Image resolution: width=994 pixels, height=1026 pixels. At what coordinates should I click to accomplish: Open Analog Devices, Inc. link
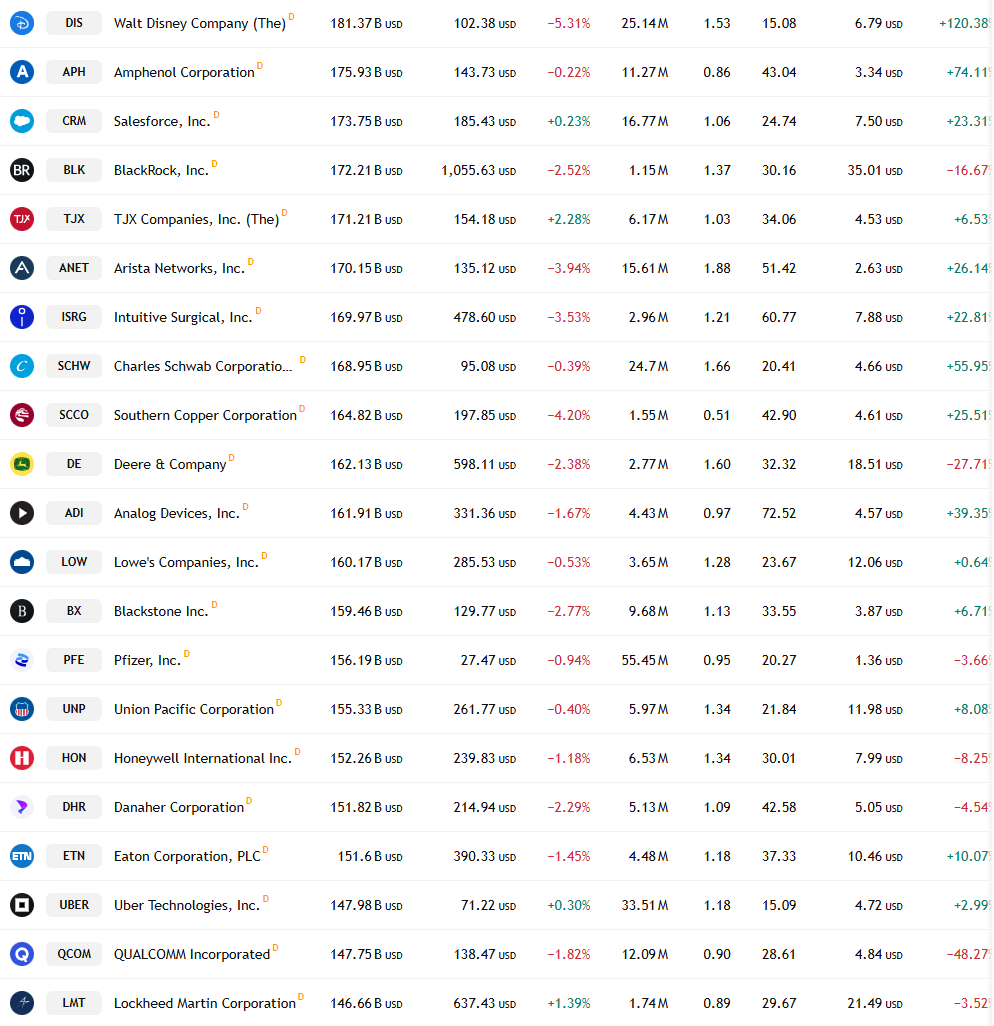tap(177, 514)
